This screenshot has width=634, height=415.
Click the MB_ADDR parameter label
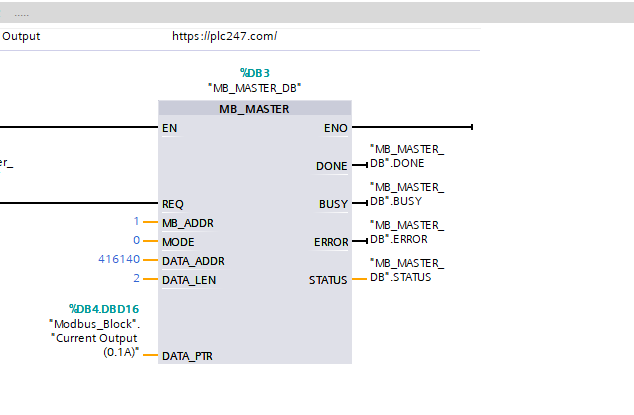[188, 223]
